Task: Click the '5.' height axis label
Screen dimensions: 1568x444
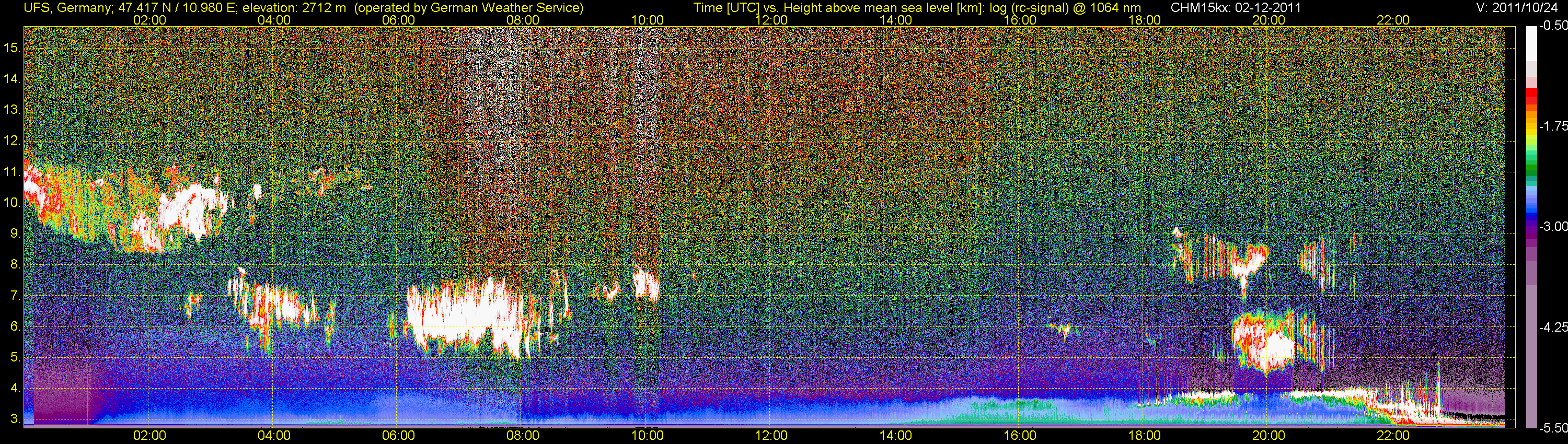Action: (15, 358)
